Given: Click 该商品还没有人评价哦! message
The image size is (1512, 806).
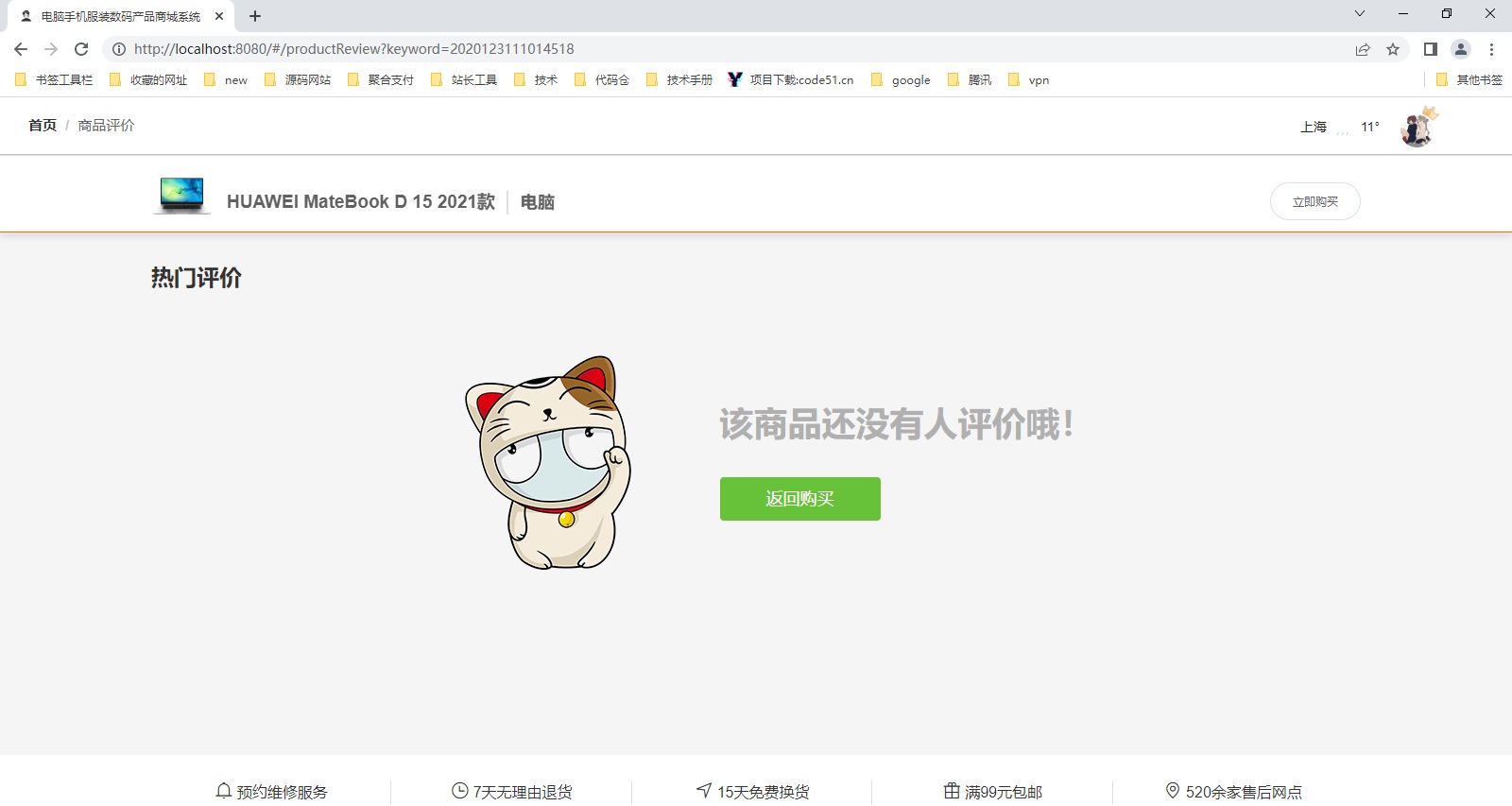Looking at the screenshot, I should (896, 424).
